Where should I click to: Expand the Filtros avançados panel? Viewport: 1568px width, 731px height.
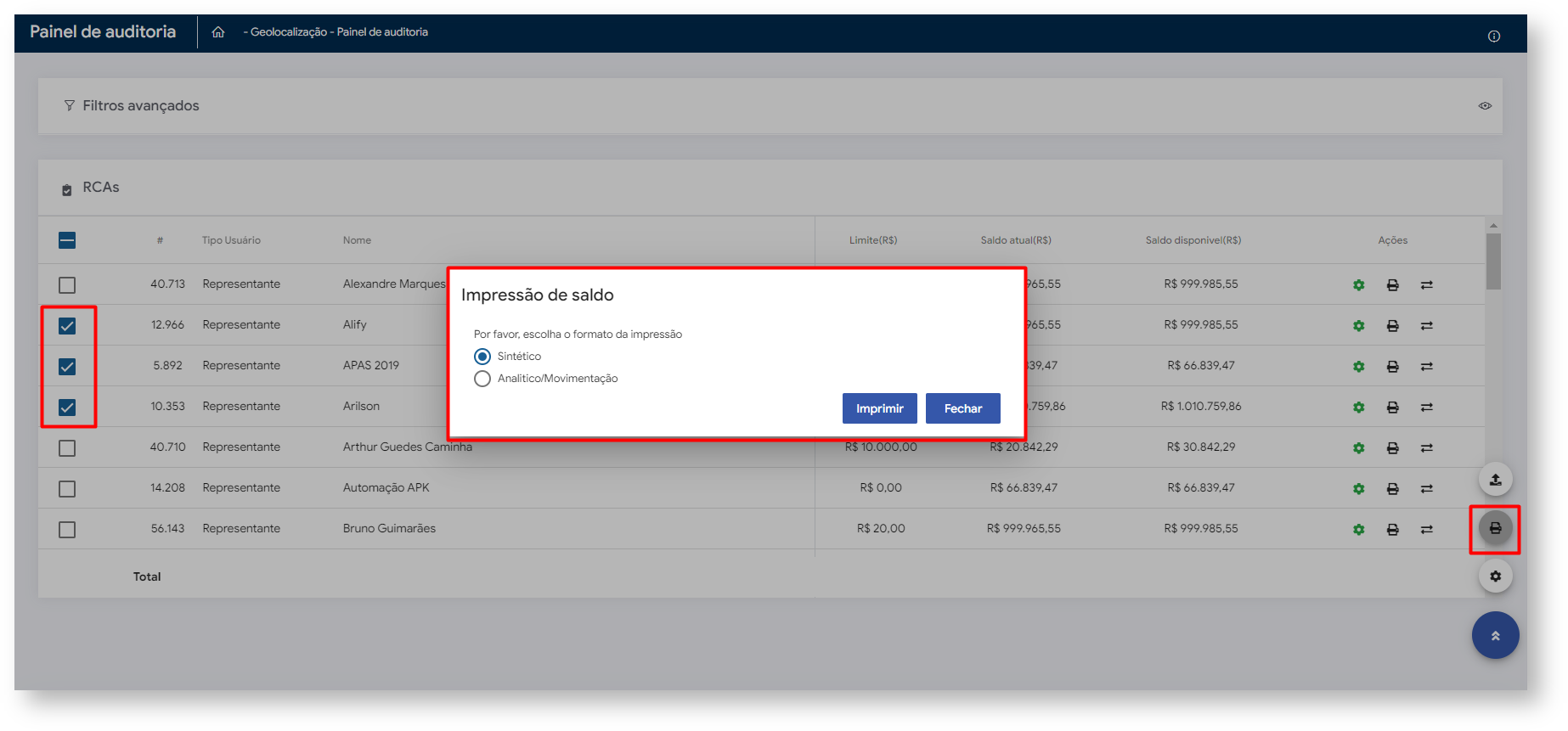140,106
